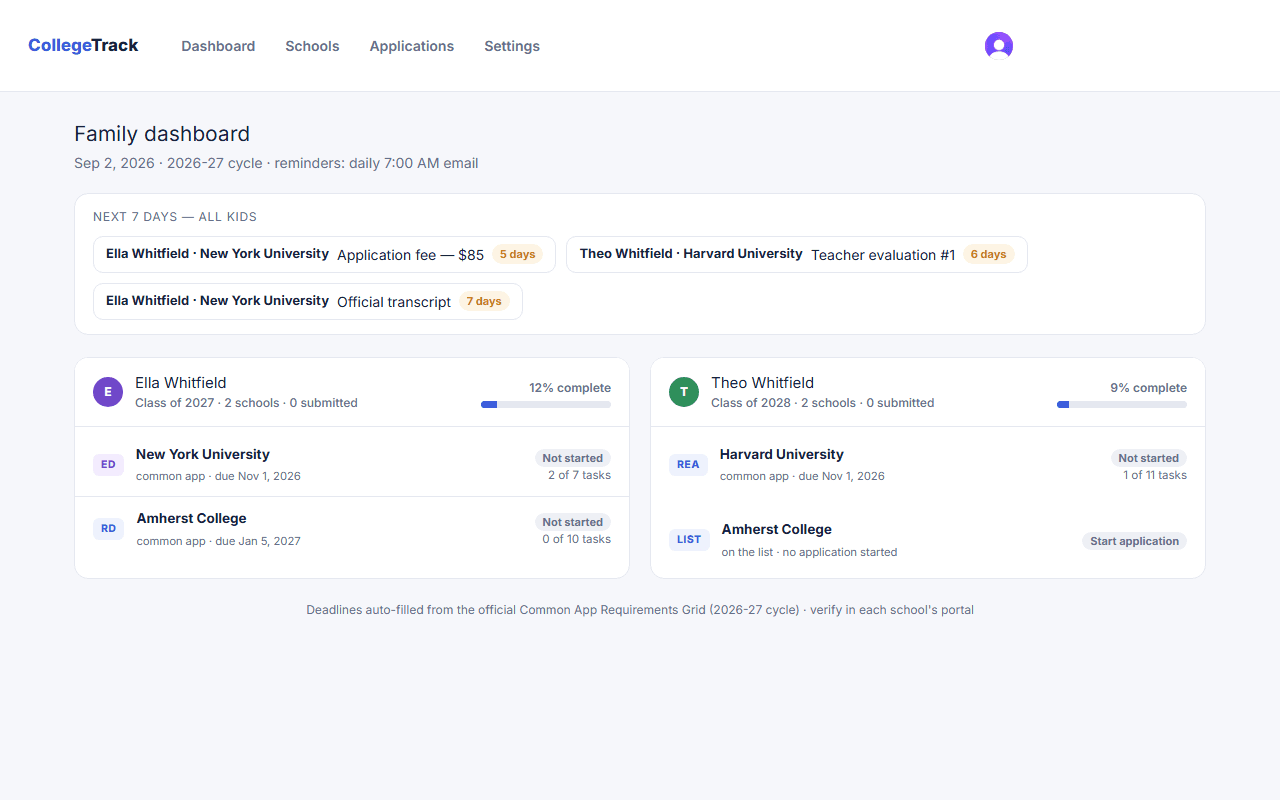Click Theo Whitfield's green T avatar

click(684, 392)
